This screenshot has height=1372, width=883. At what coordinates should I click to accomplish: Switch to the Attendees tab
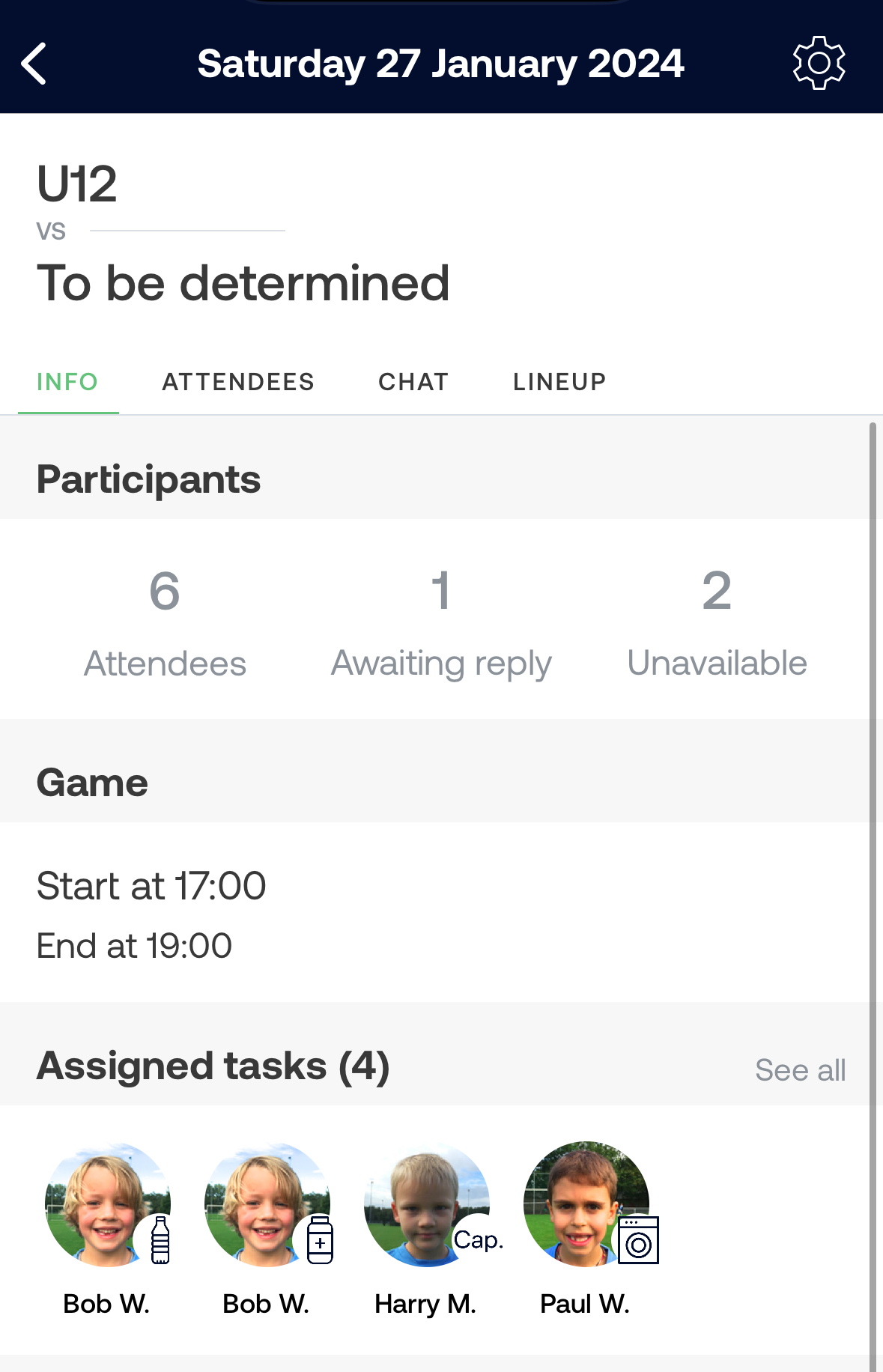pos(238,382)
